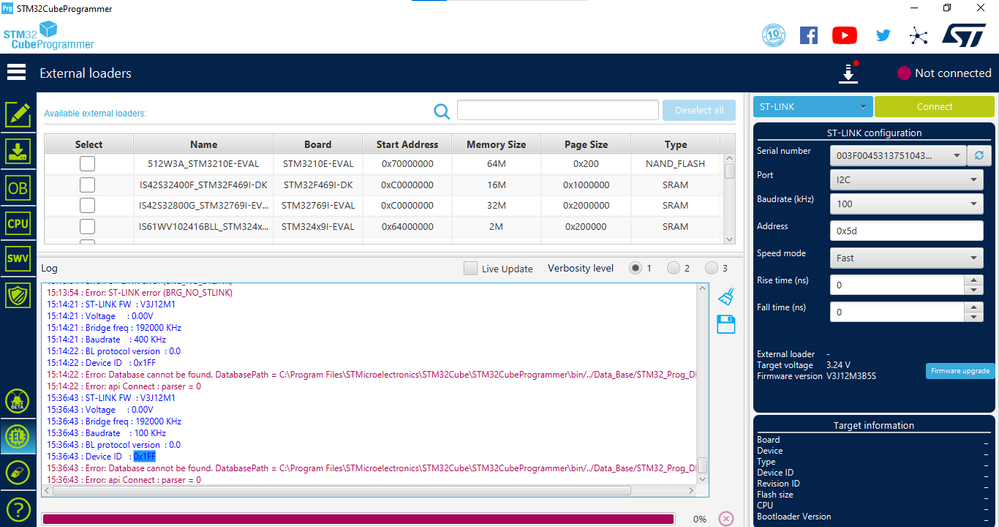
Task: Open the beta bug feature icon
Action: pyautogui.click(x=17, y=401)
